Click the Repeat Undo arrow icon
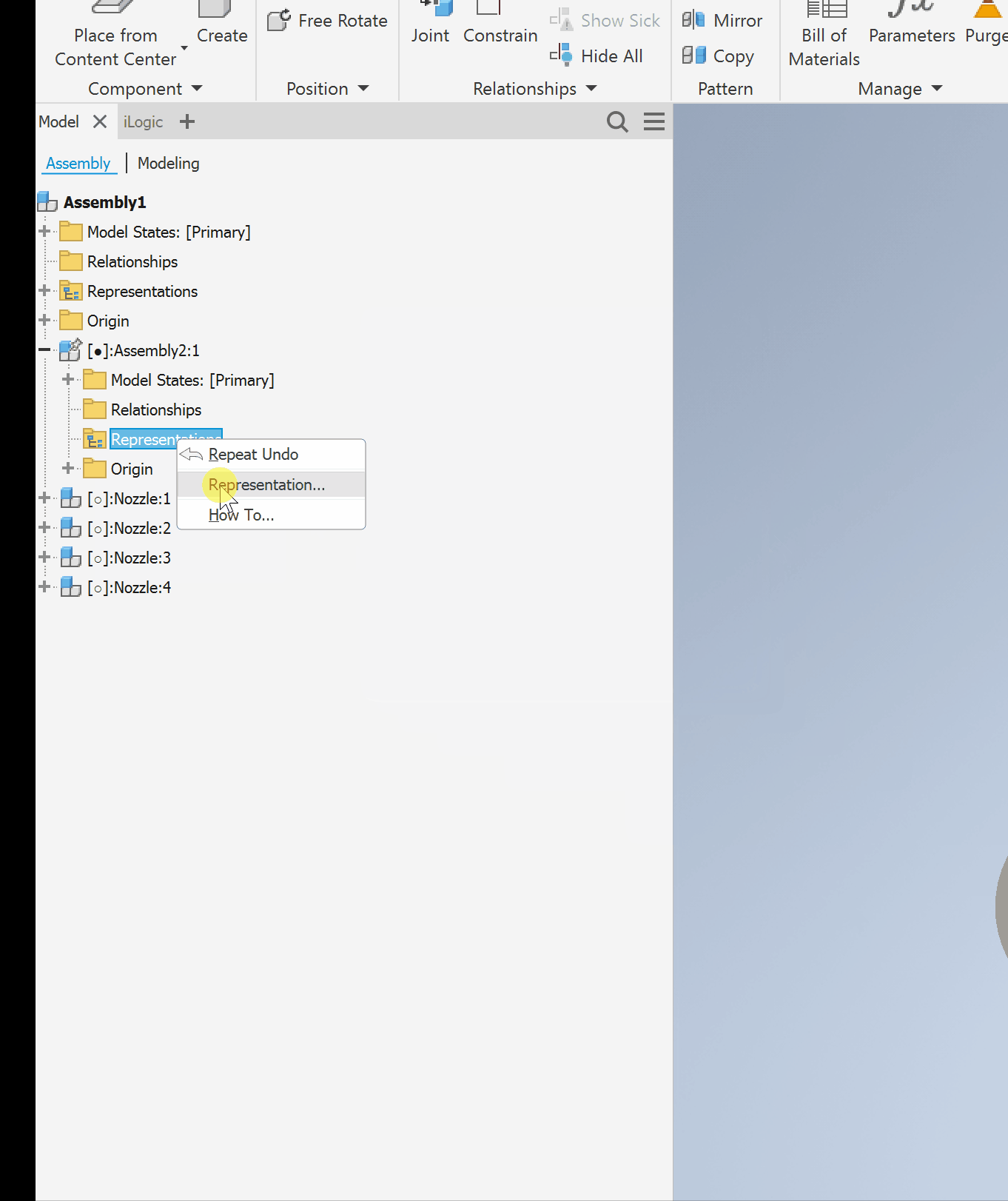The height and width of the screenshot is (1201, 1008). [x=191, y=454]
